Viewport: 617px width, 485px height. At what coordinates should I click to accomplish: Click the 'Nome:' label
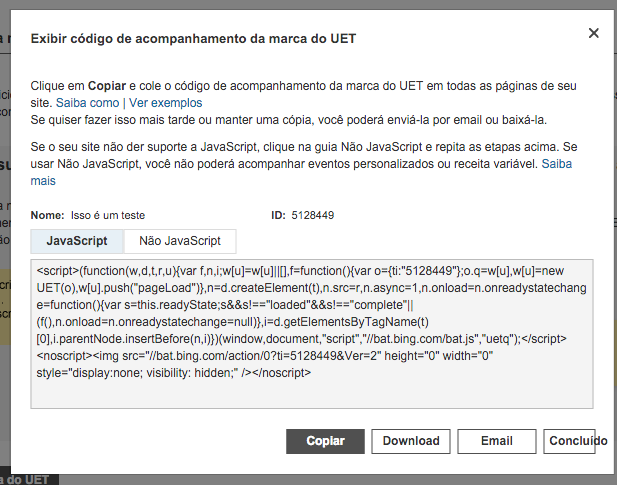click(47, 215)
